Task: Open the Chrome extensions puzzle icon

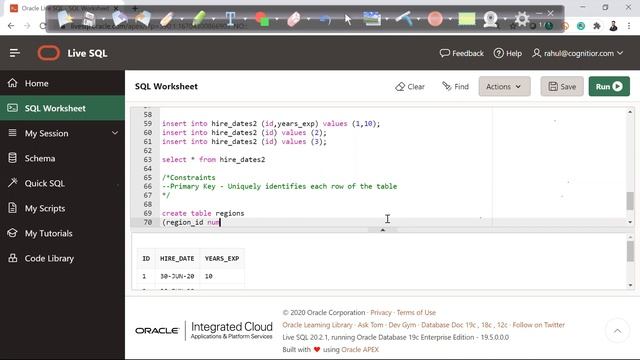Action: click(597, 26)
